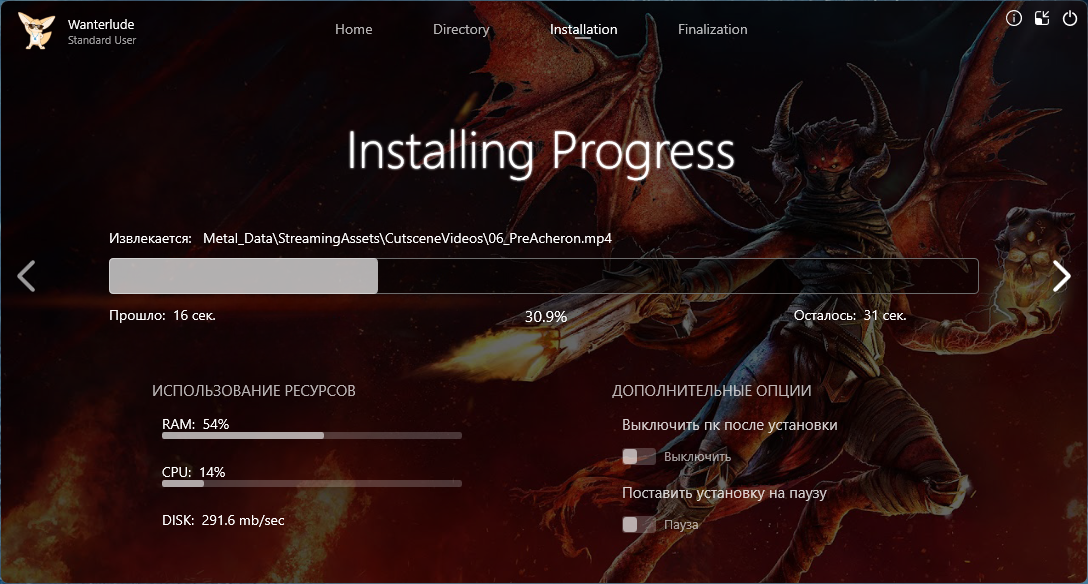1088x584 pixels.
Task: Click the 30.9% progress percentage
Action: click(545, 316)
